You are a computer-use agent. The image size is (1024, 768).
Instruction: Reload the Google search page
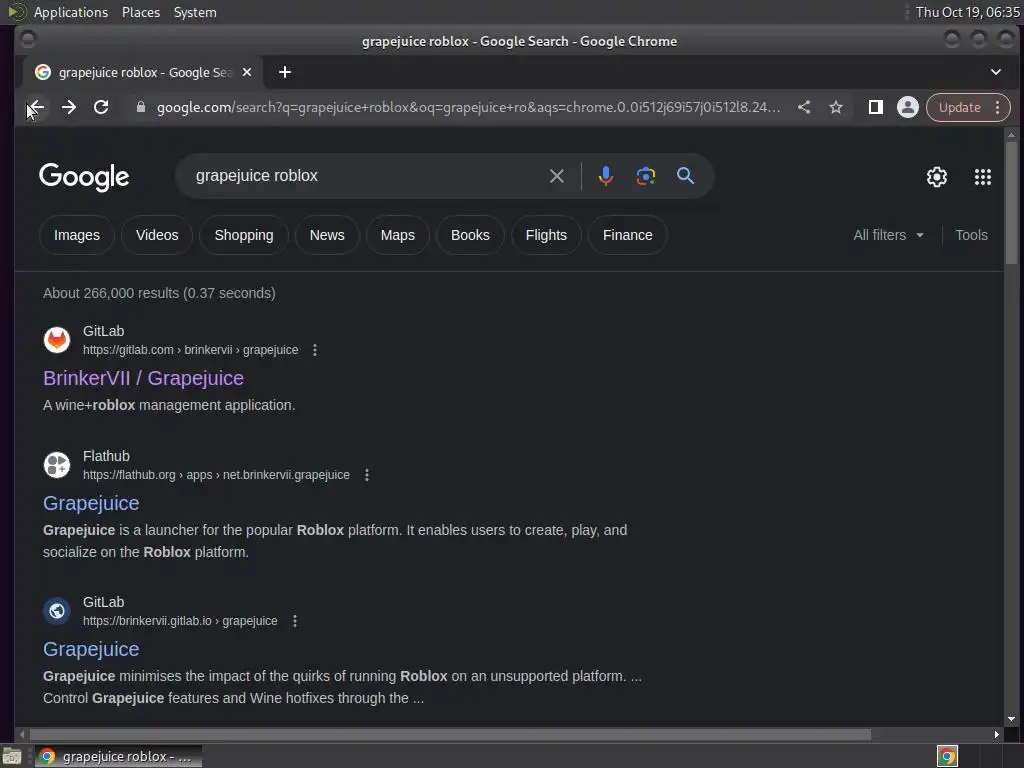101,107
